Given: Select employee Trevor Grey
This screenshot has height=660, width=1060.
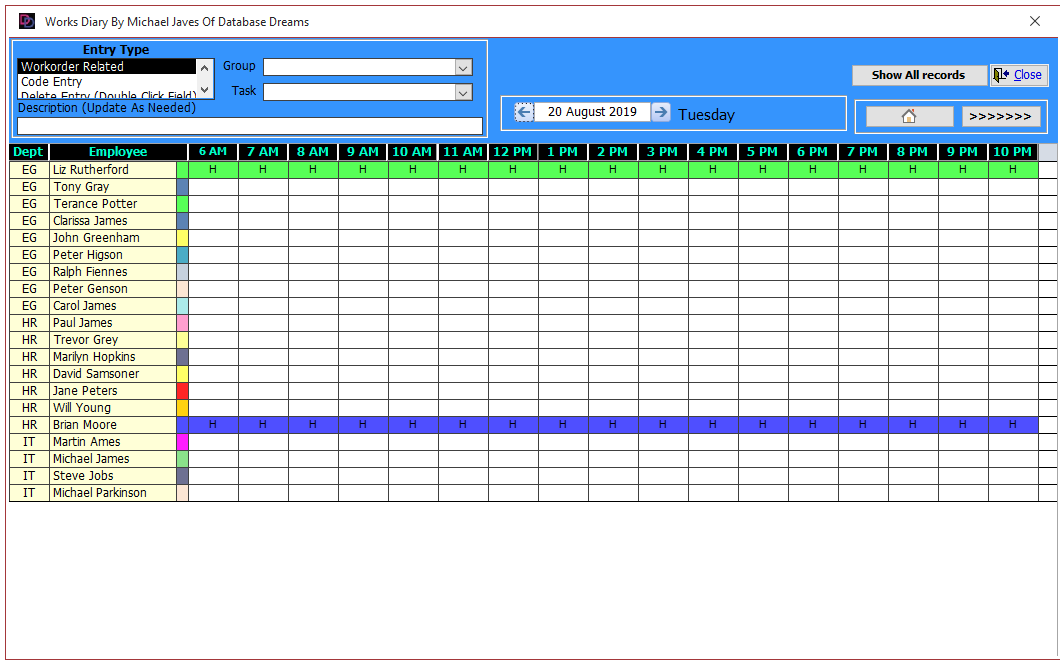Looking at the screenshot, I should point(113,339).
